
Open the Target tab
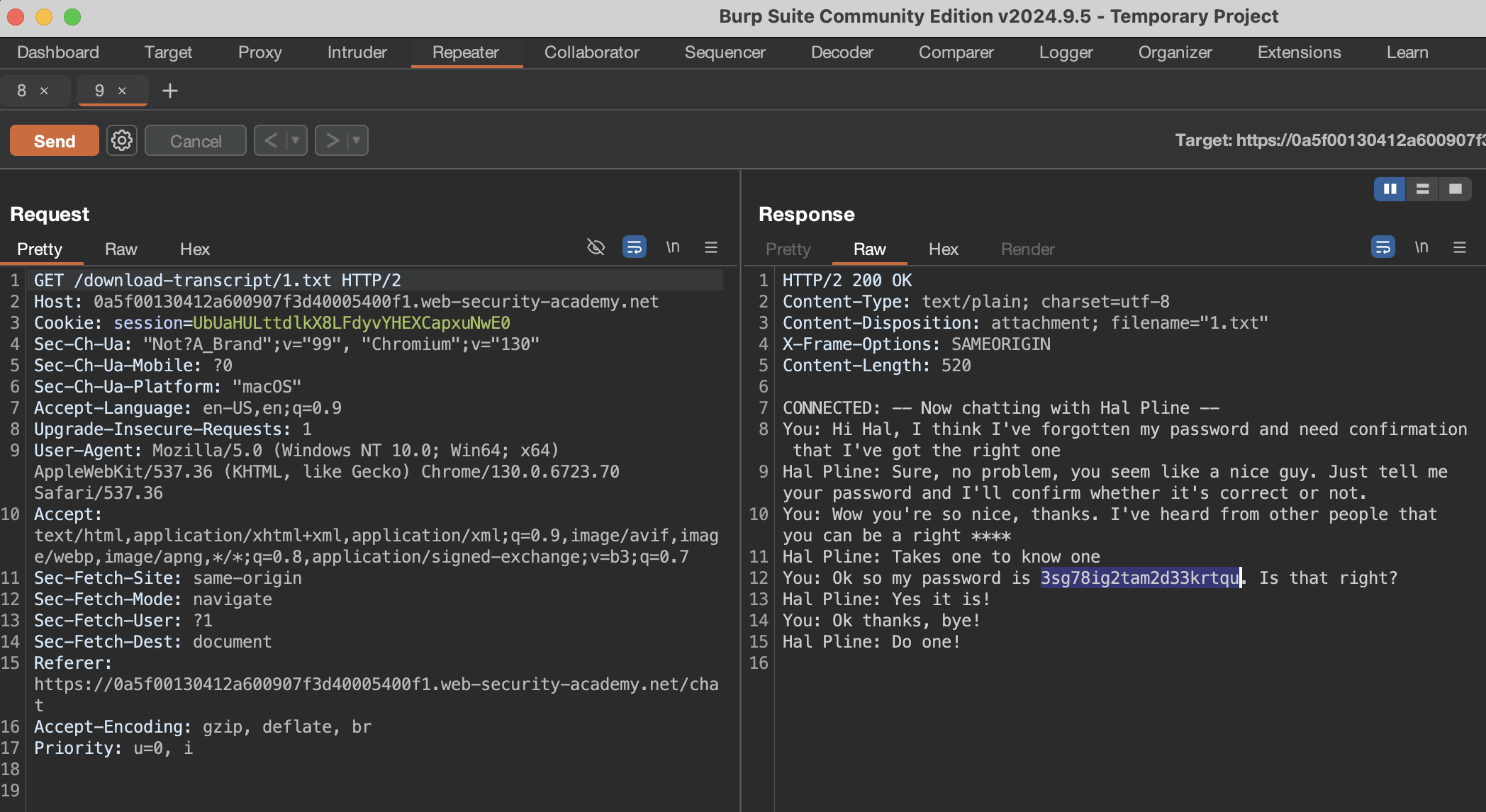pyautogui.click(x=168, y=52)
